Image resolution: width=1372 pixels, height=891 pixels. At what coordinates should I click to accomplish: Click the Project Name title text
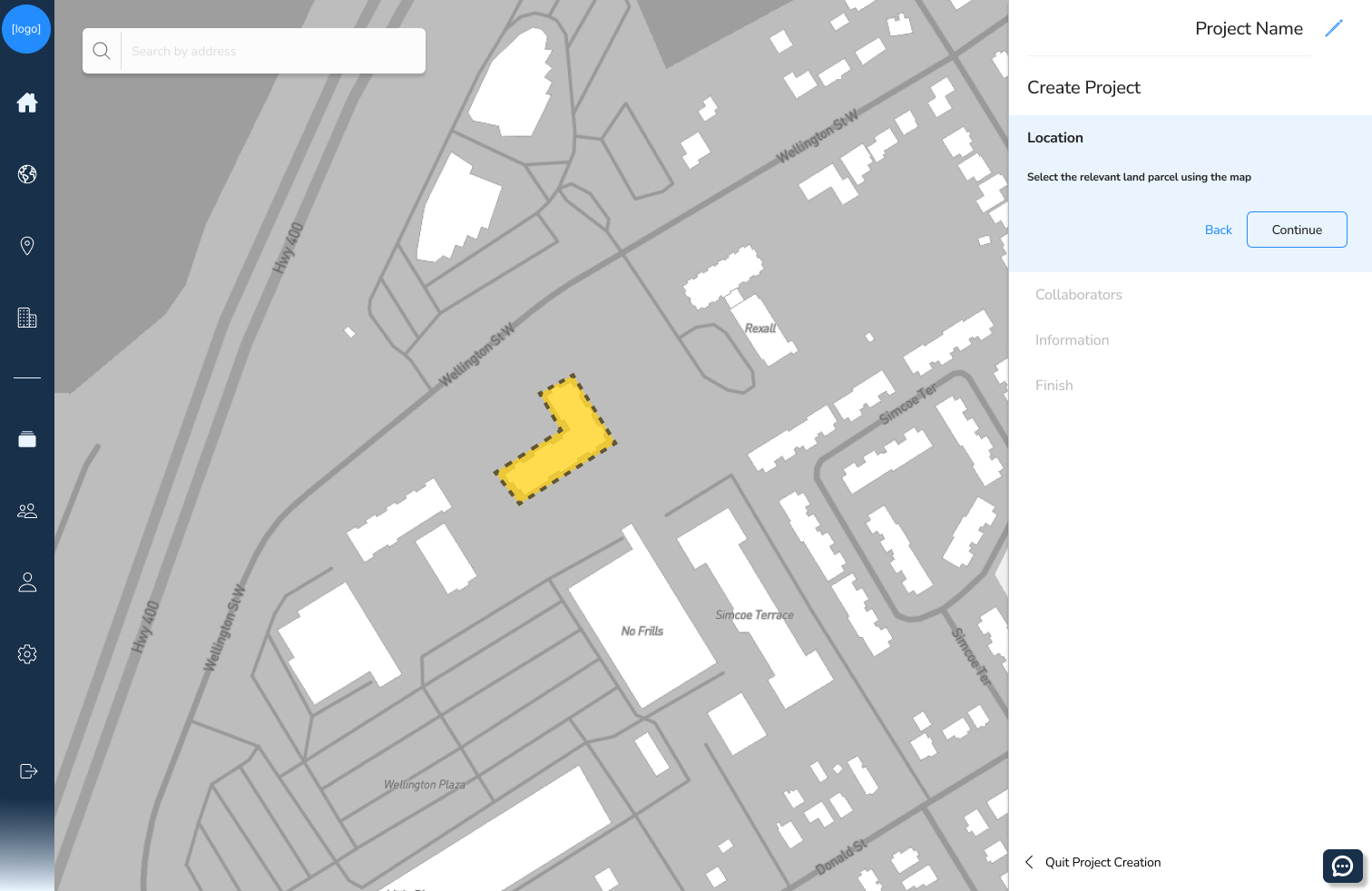(1249, 29)
